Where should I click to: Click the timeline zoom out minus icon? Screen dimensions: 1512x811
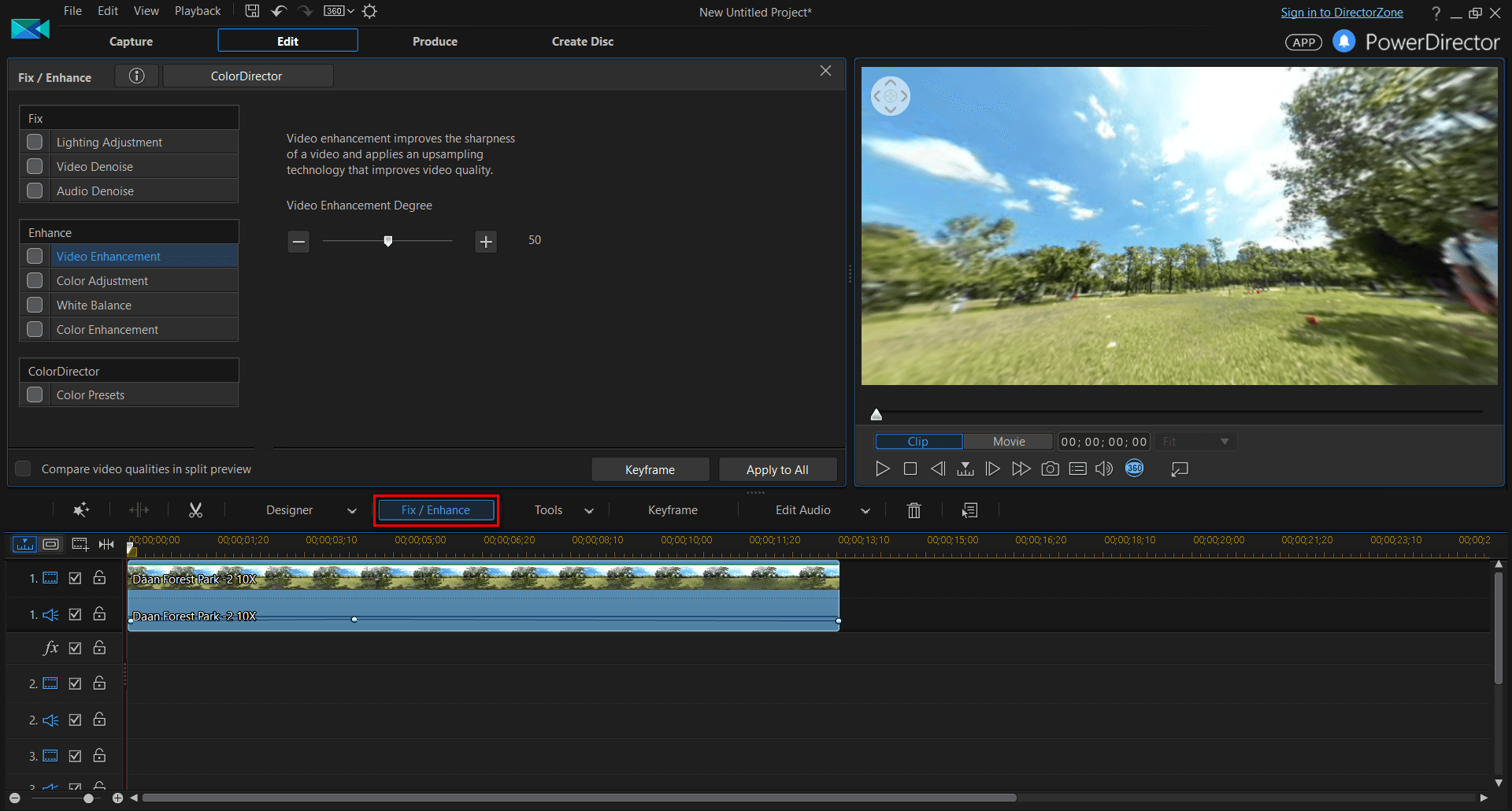pyautogui.click(x=14, y=798)
